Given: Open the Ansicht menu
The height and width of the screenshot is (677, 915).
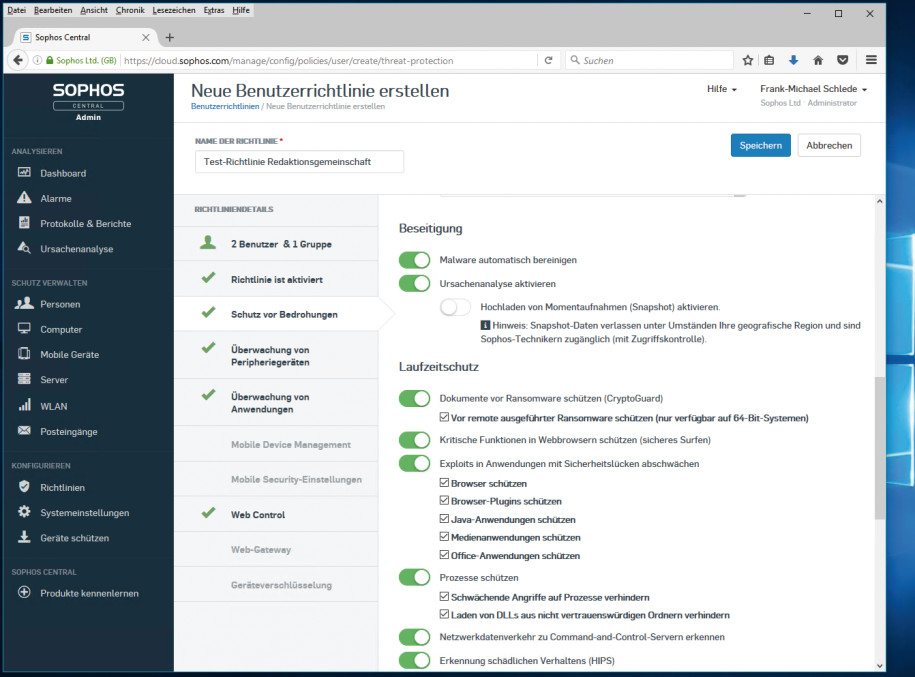Looking at the screenshot, I should [94, 10].
